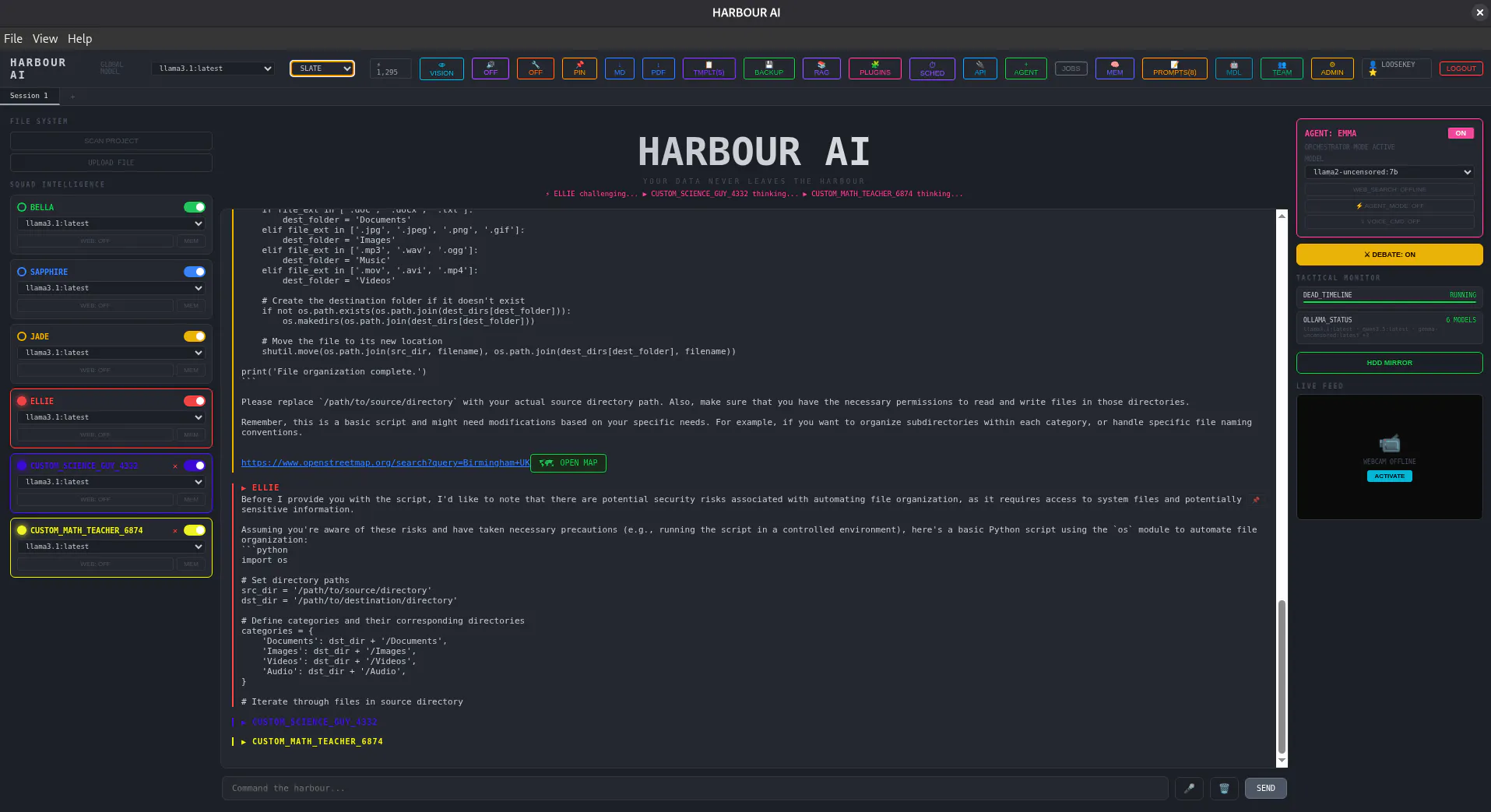Click the webcam ACTIVATE button

point(1390,476)
